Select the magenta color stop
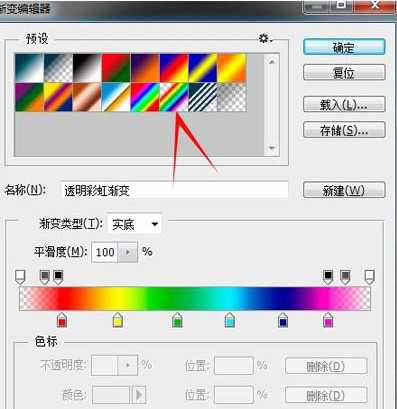397x409 pixels. [x=328, y=320]
